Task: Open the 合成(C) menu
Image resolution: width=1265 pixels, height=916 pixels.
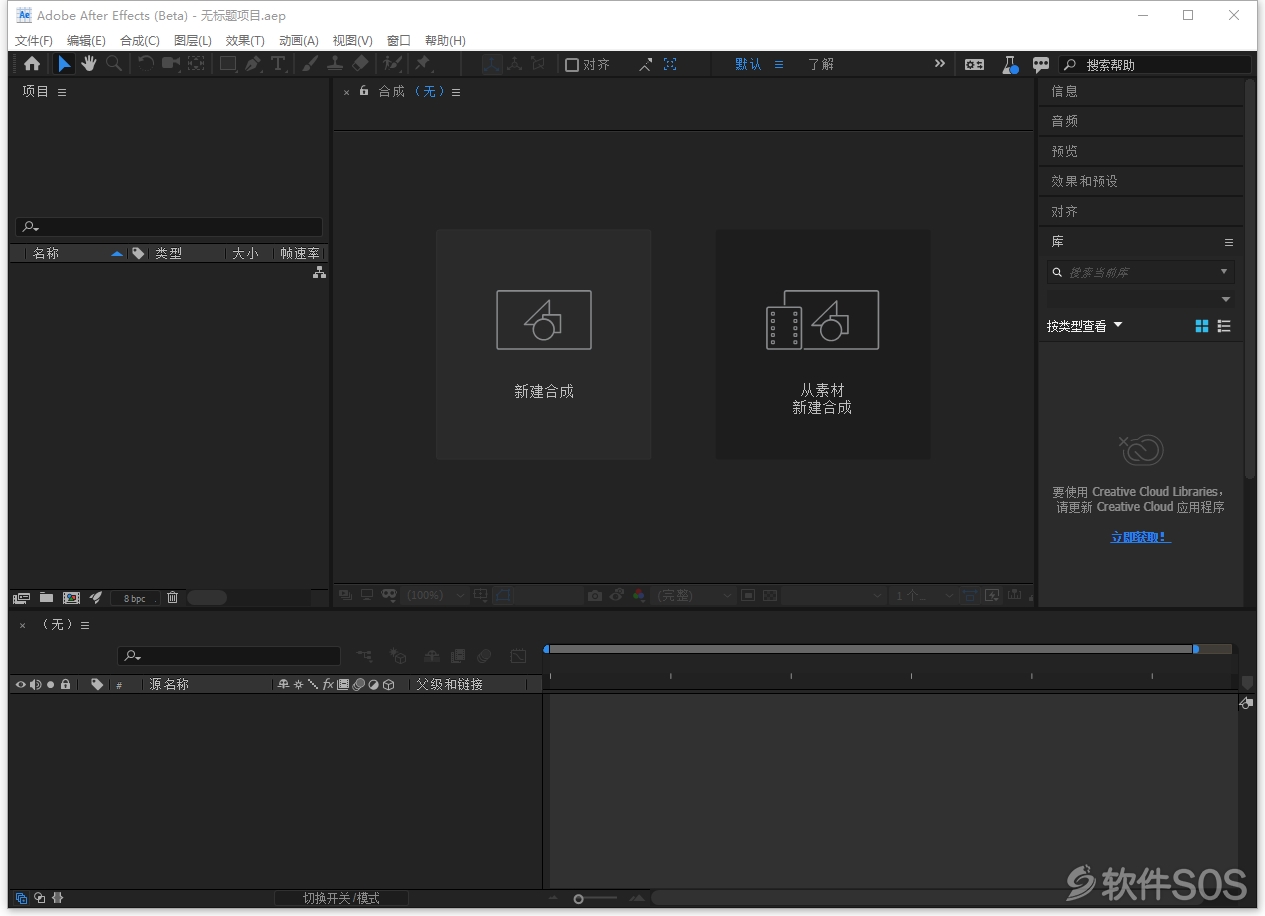Action: pos(140,40)
